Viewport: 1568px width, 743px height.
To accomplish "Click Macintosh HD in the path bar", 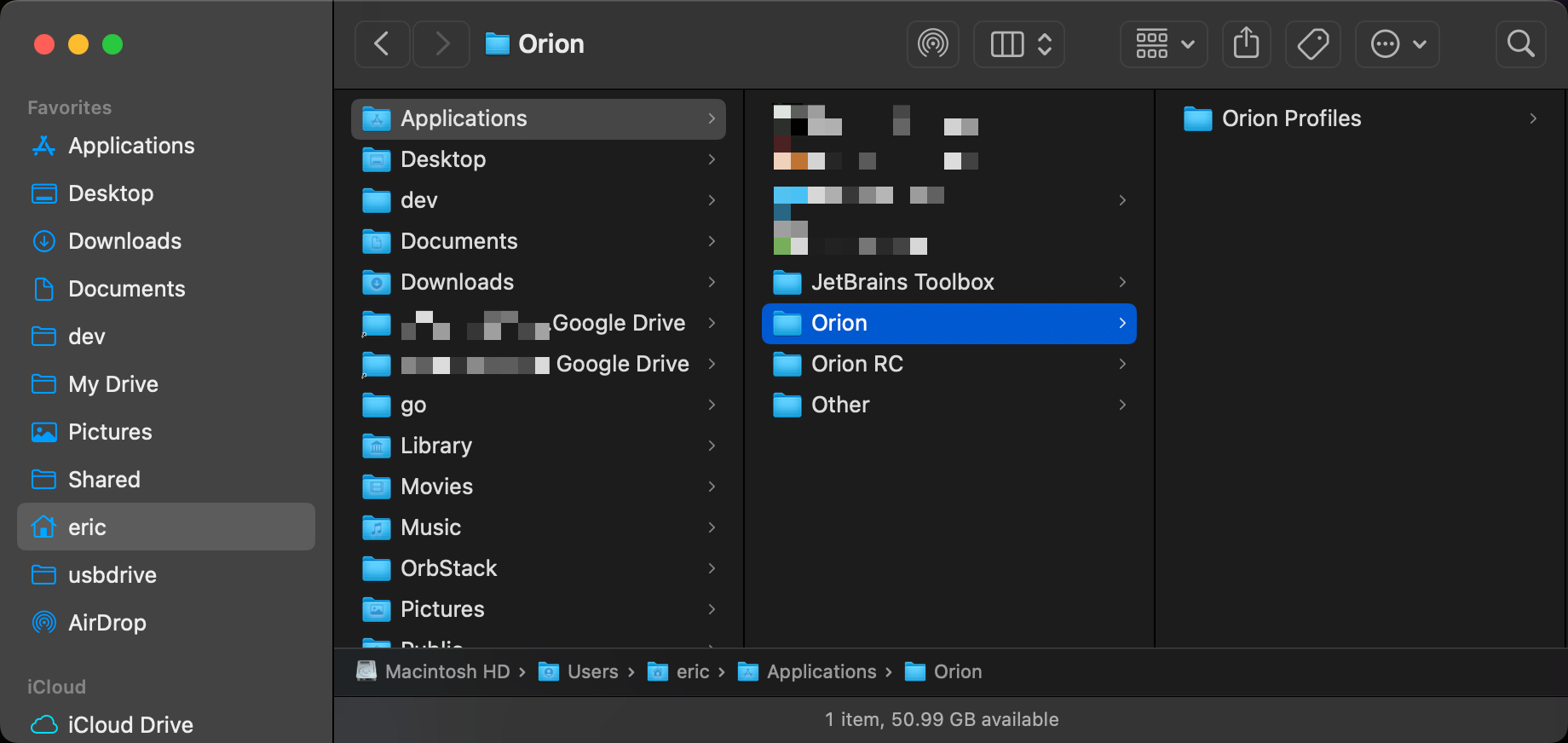I will point(447,671).
